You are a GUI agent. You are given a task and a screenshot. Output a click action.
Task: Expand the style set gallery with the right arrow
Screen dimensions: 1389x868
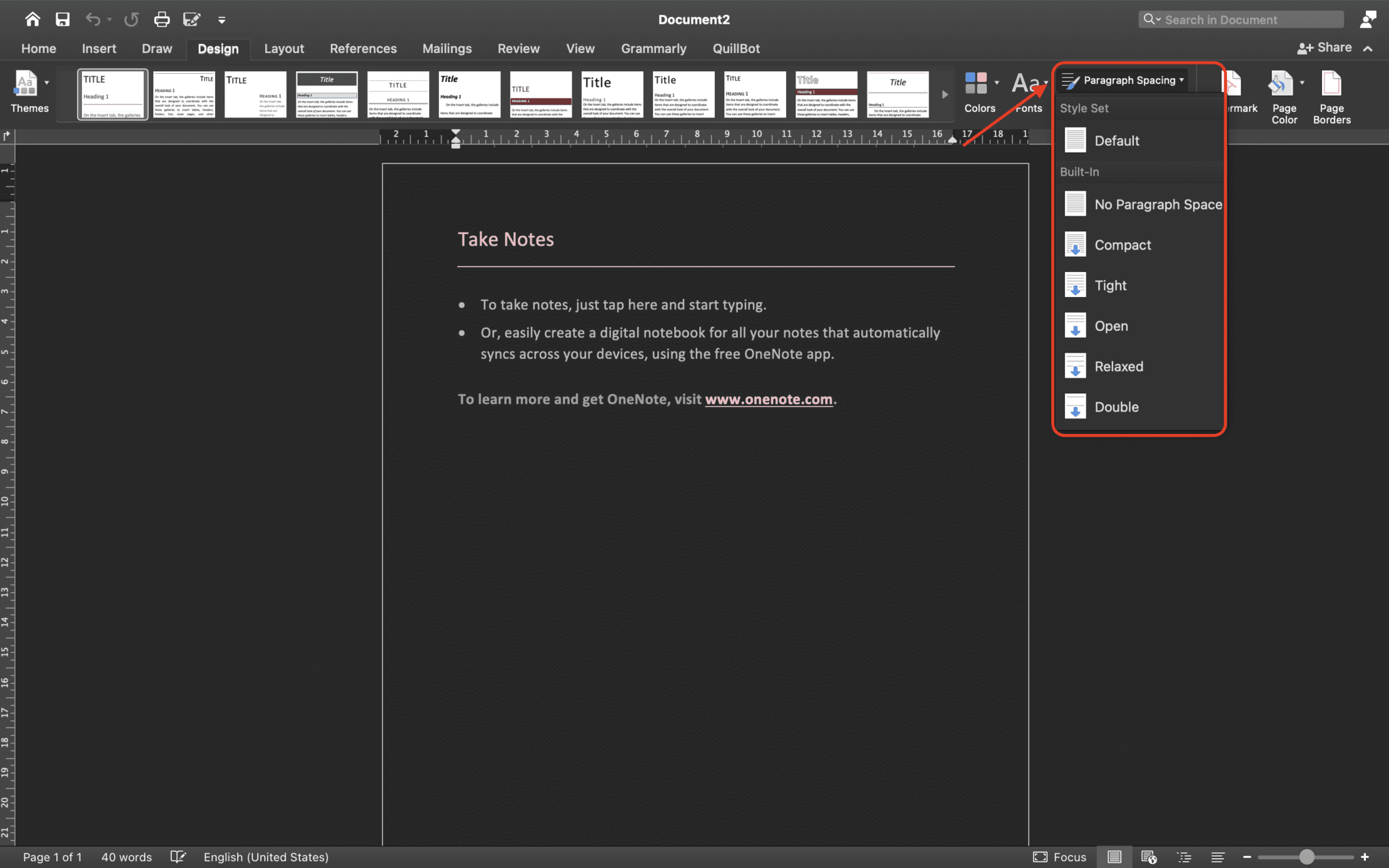click(x=945, y=94)
